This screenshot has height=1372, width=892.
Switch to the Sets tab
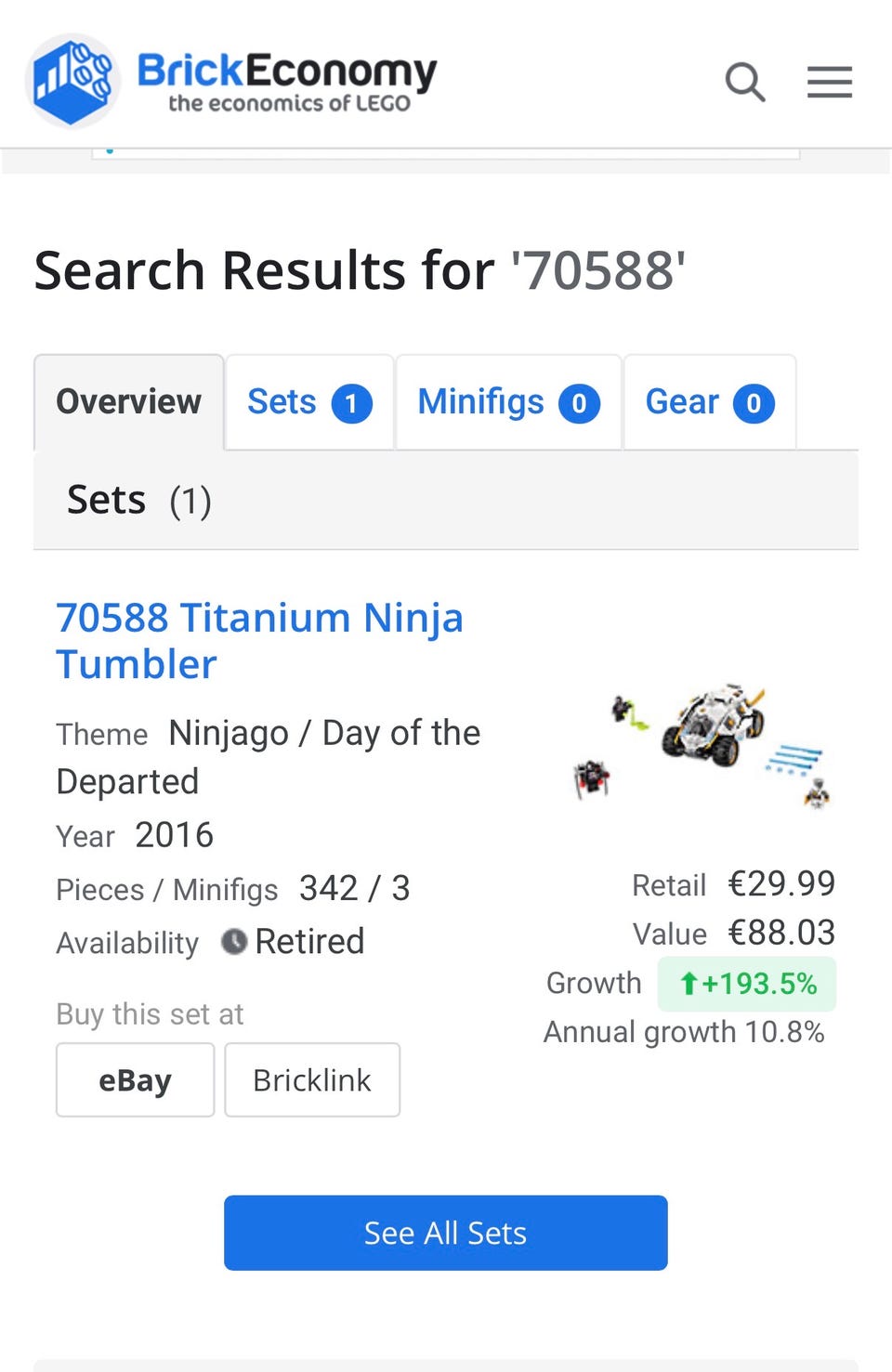(x=282, y=402)
